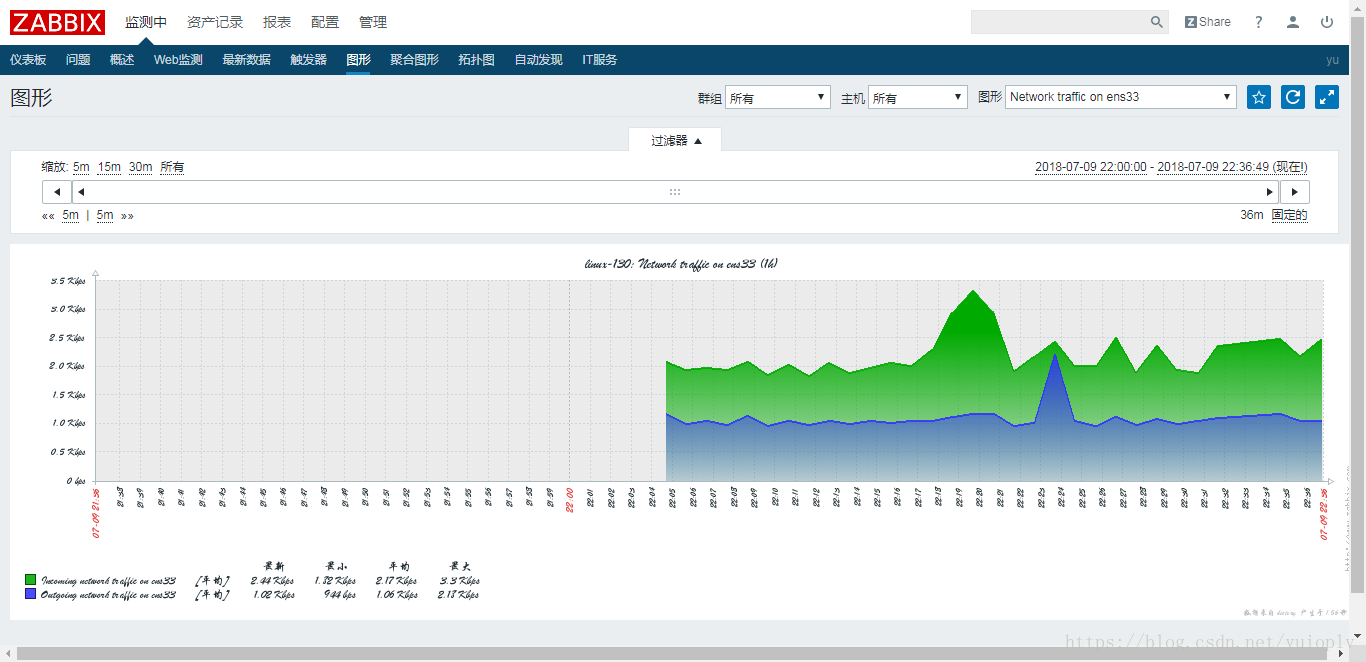Click the ZABBIX logo
The width and height of the screenshot is (1366, 662).
point(57,22)
